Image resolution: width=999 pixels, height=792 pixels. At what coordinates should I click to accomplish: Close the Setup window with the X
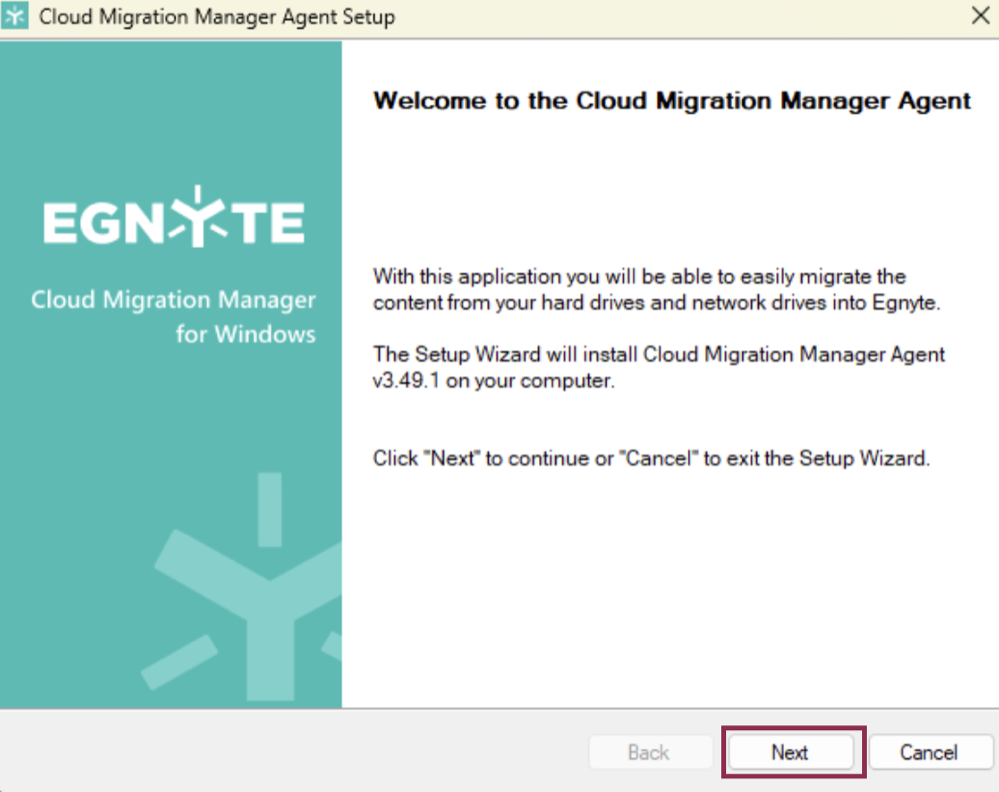tap(979, 17)
